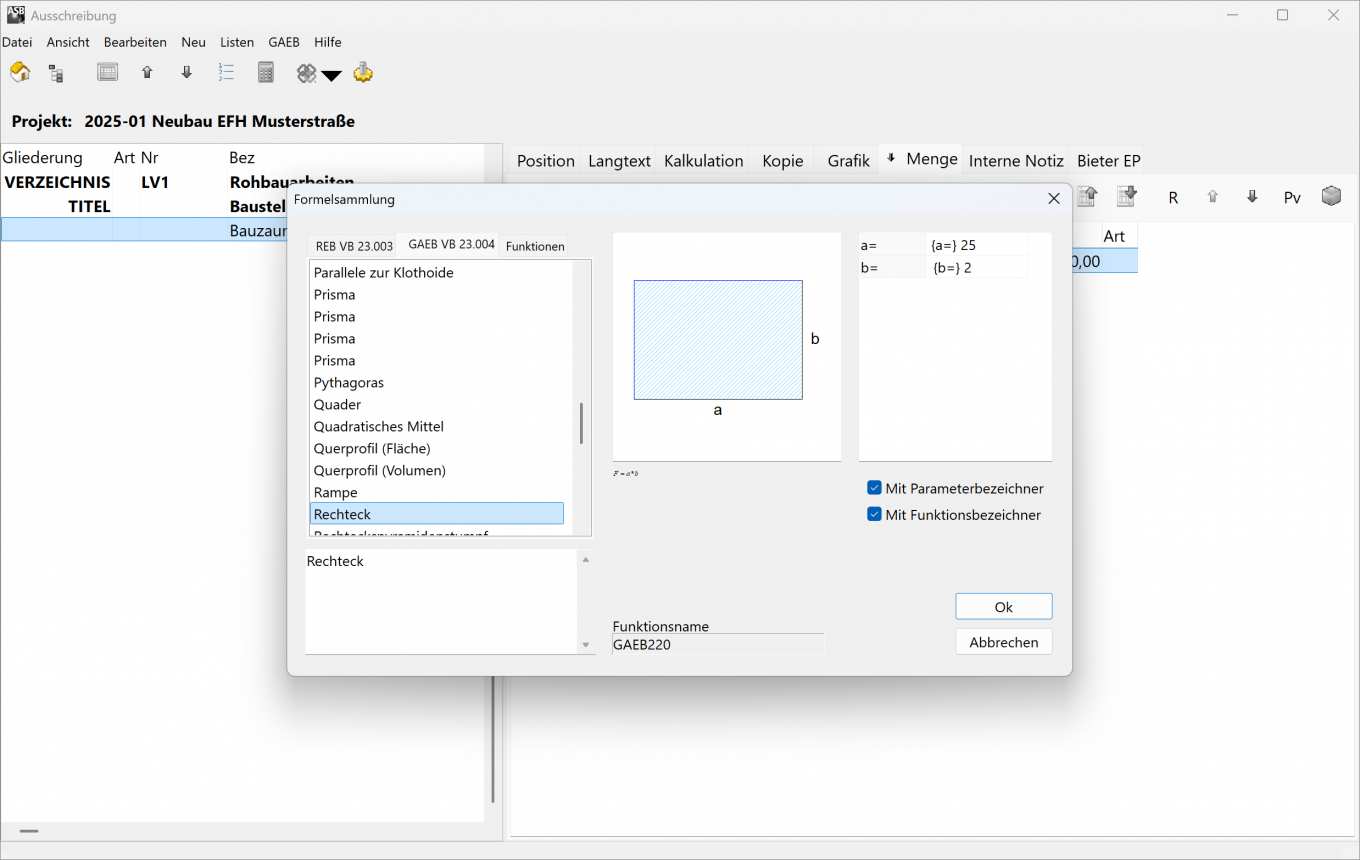Switch to the Interne Notiz tab

[x=1016, y=161]
